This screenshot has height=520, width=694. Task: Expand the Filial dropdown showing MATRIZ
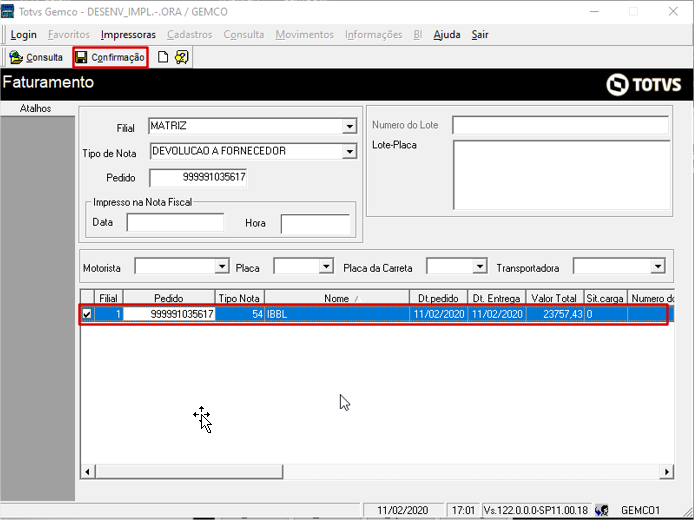pos(349,127)
